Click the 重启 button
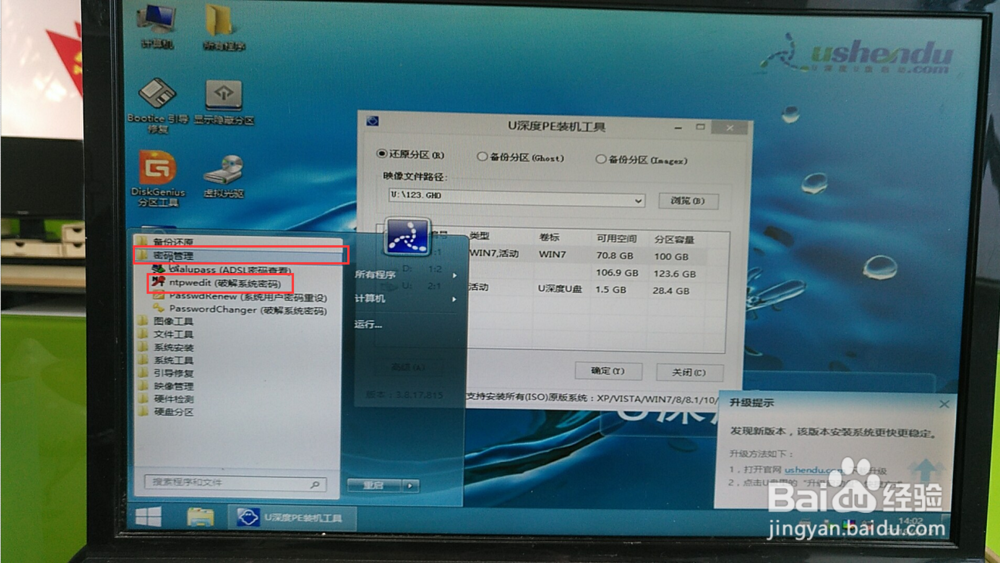 point(375,486)
